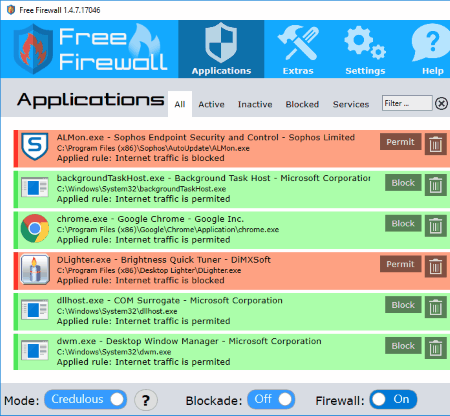Screen dimensions: 450x416
Task: Click the dwm.exe window icon
Action: [x=35, y=351]
